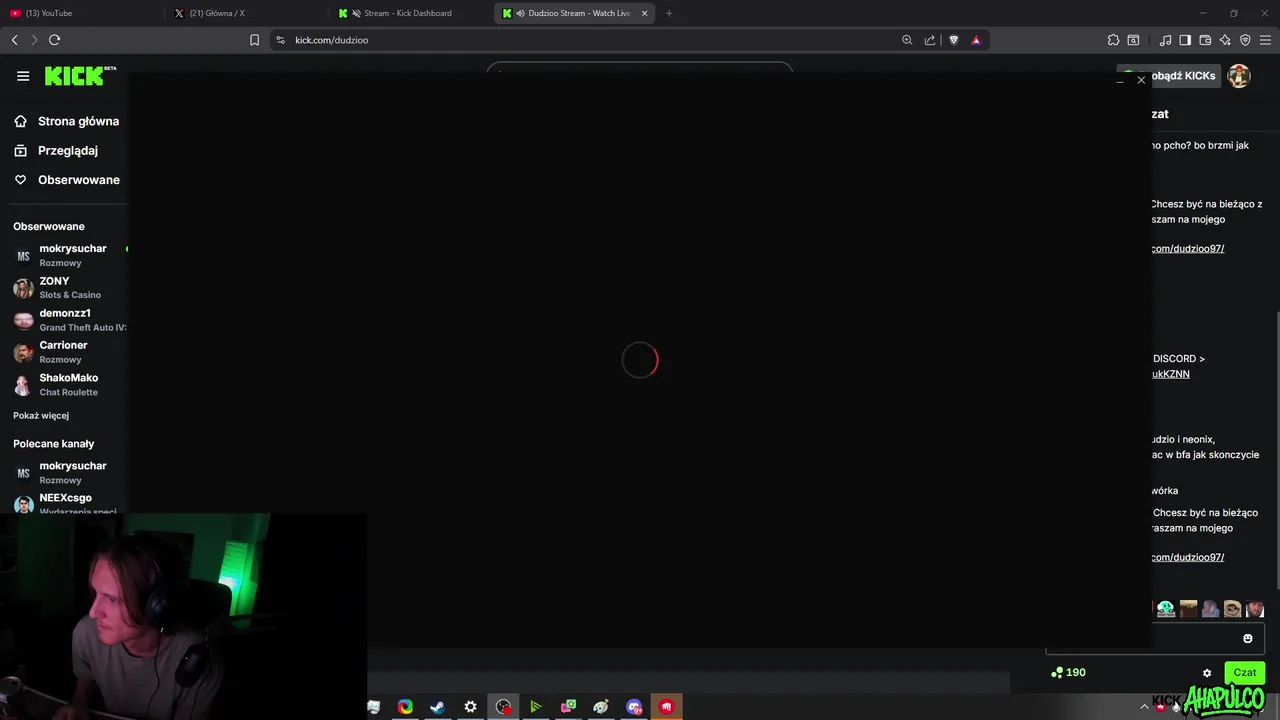Expand list with Pokaż więcej
Screen dimensions: 1280x720
tap(41, 415)
